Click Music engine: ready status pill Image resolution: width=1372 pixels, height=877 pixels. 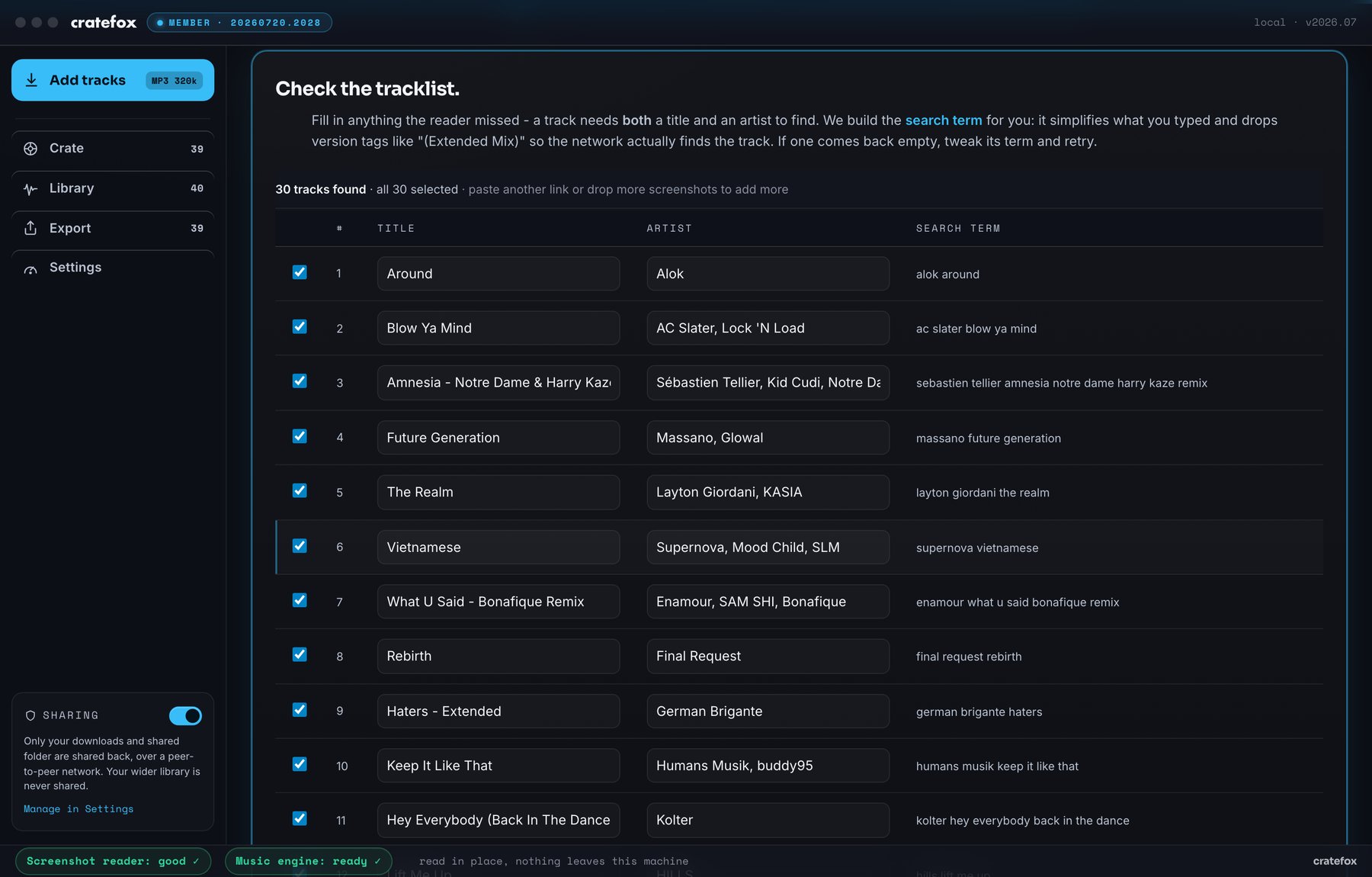(x=308, y=861)
